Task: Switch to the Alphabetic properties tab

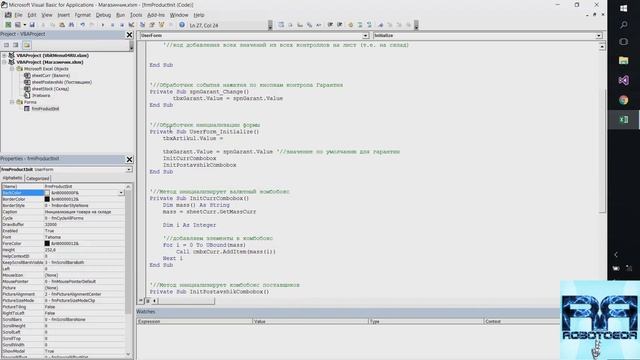Action: (12, 178)
